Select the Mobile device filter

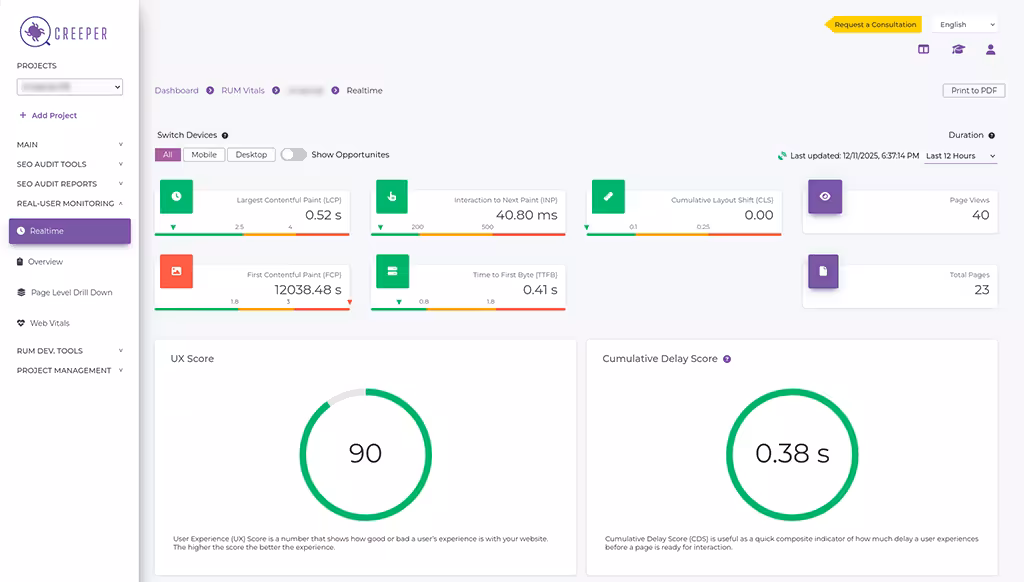203,154
